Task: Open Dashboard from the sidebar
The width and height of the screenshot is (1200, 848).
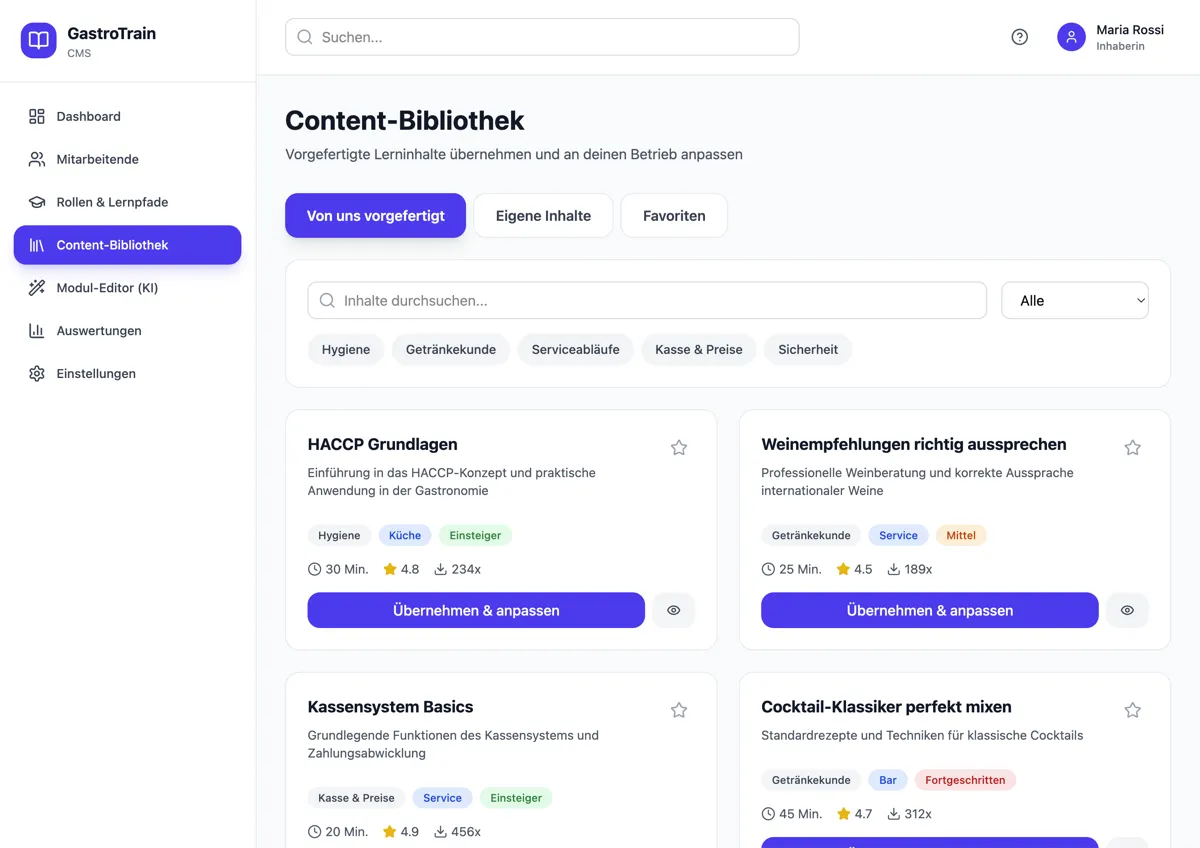Action: tap(88, 116)
